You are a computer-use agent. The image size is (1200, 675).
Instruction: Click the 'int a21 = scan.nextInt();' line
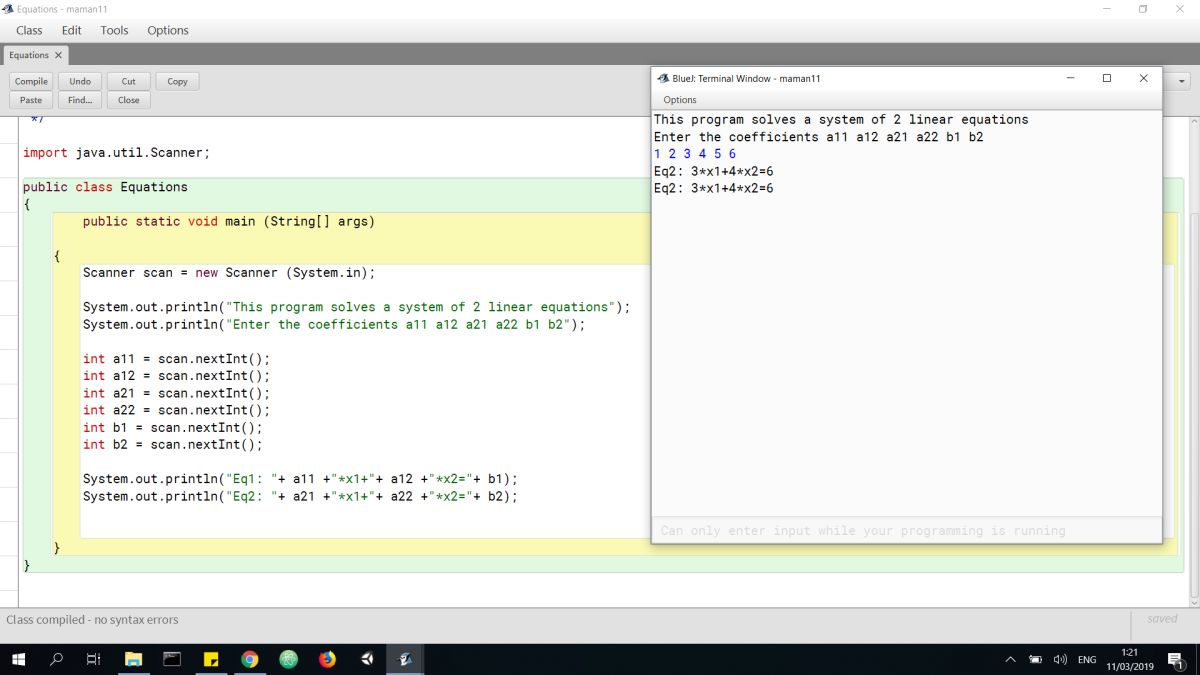tap(177, 393)
